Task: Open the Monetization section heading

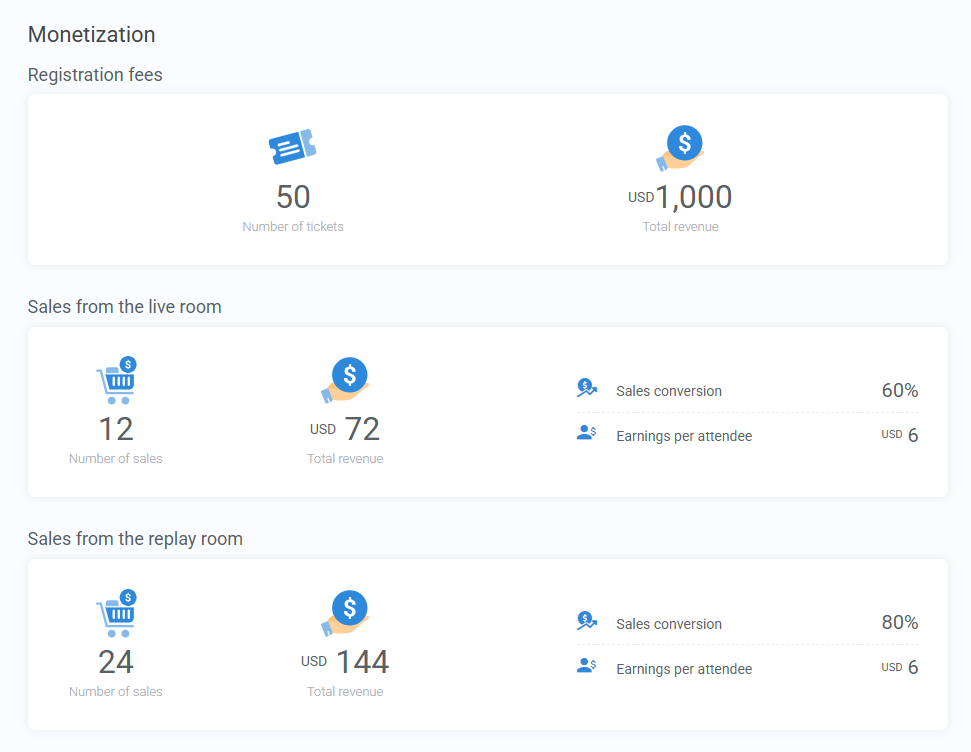Action: click(91, 34)
